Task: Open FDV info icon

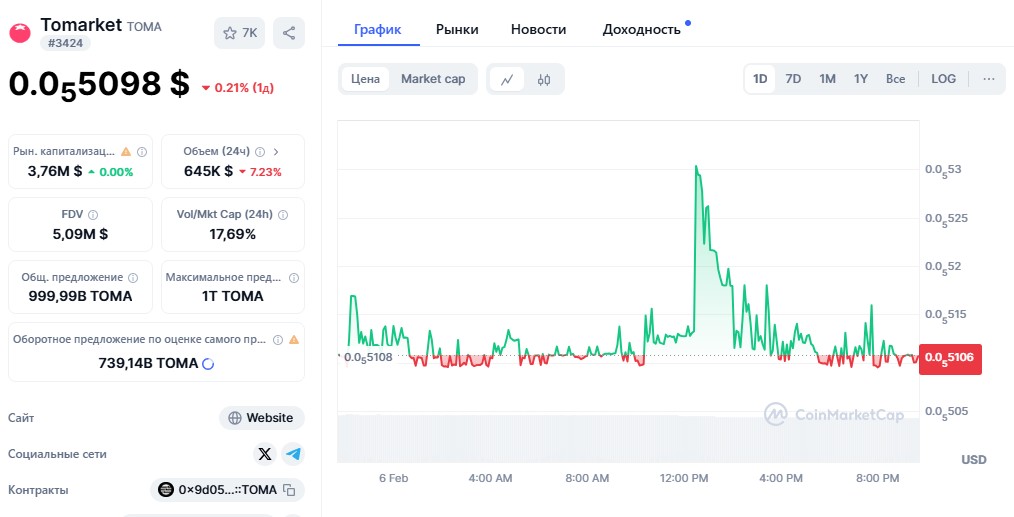Action: [x=93, y=214]
